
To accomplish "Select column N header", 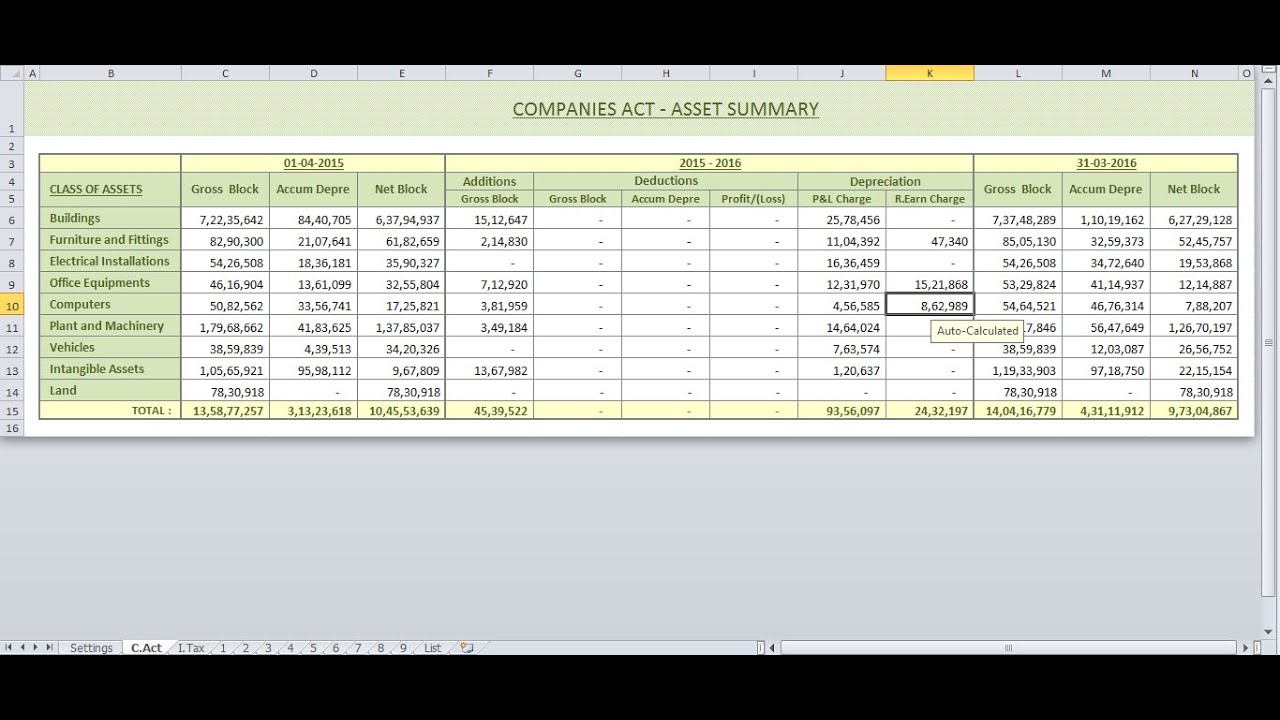I will click(x=1194, y=73).
